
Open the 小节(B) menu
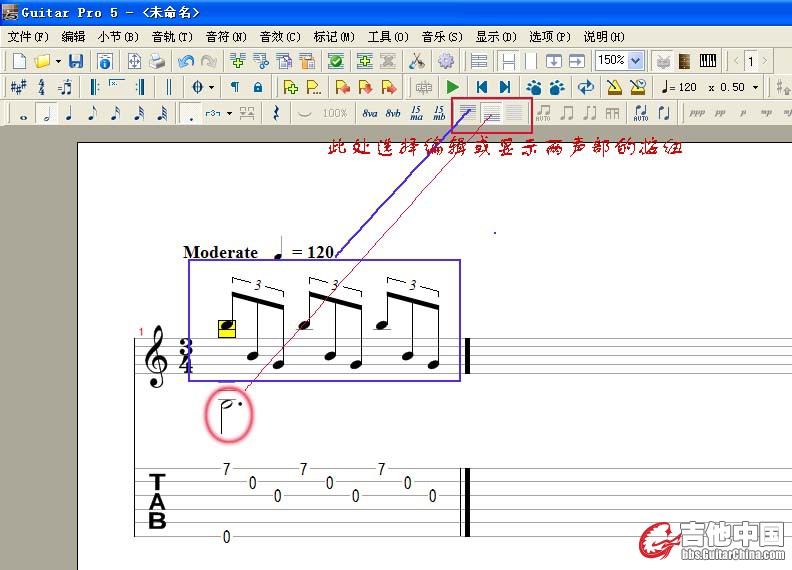(x=118, y=37)
